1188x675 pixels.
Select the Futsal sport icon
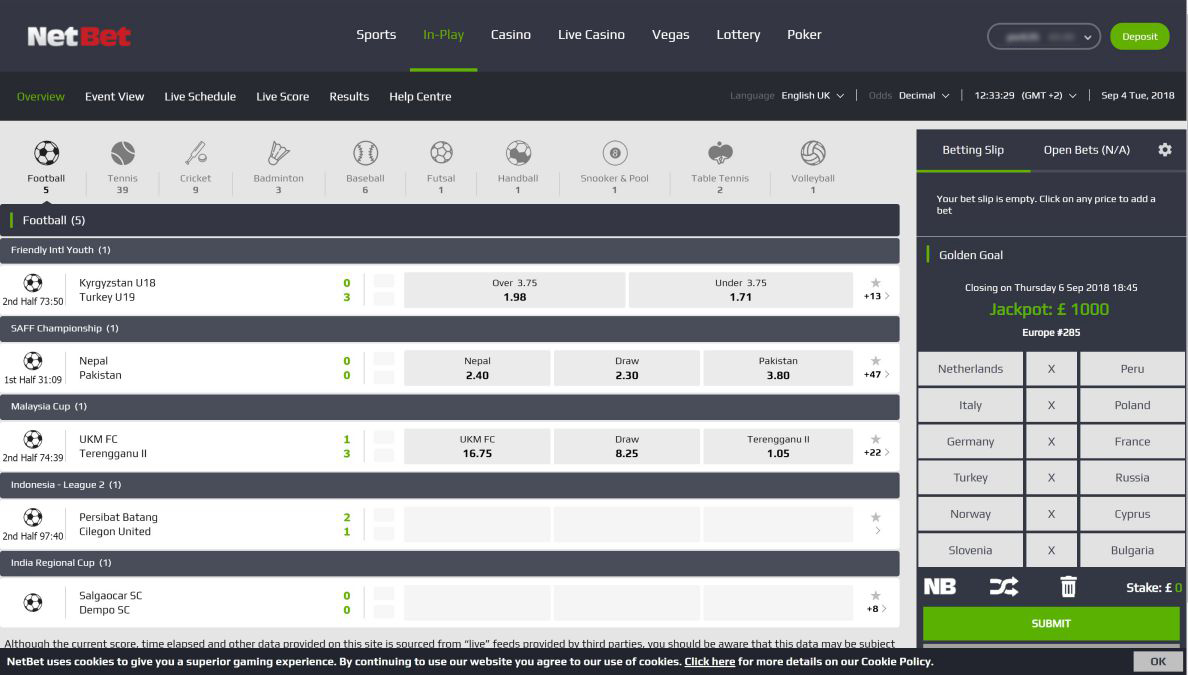click(441, 154)
